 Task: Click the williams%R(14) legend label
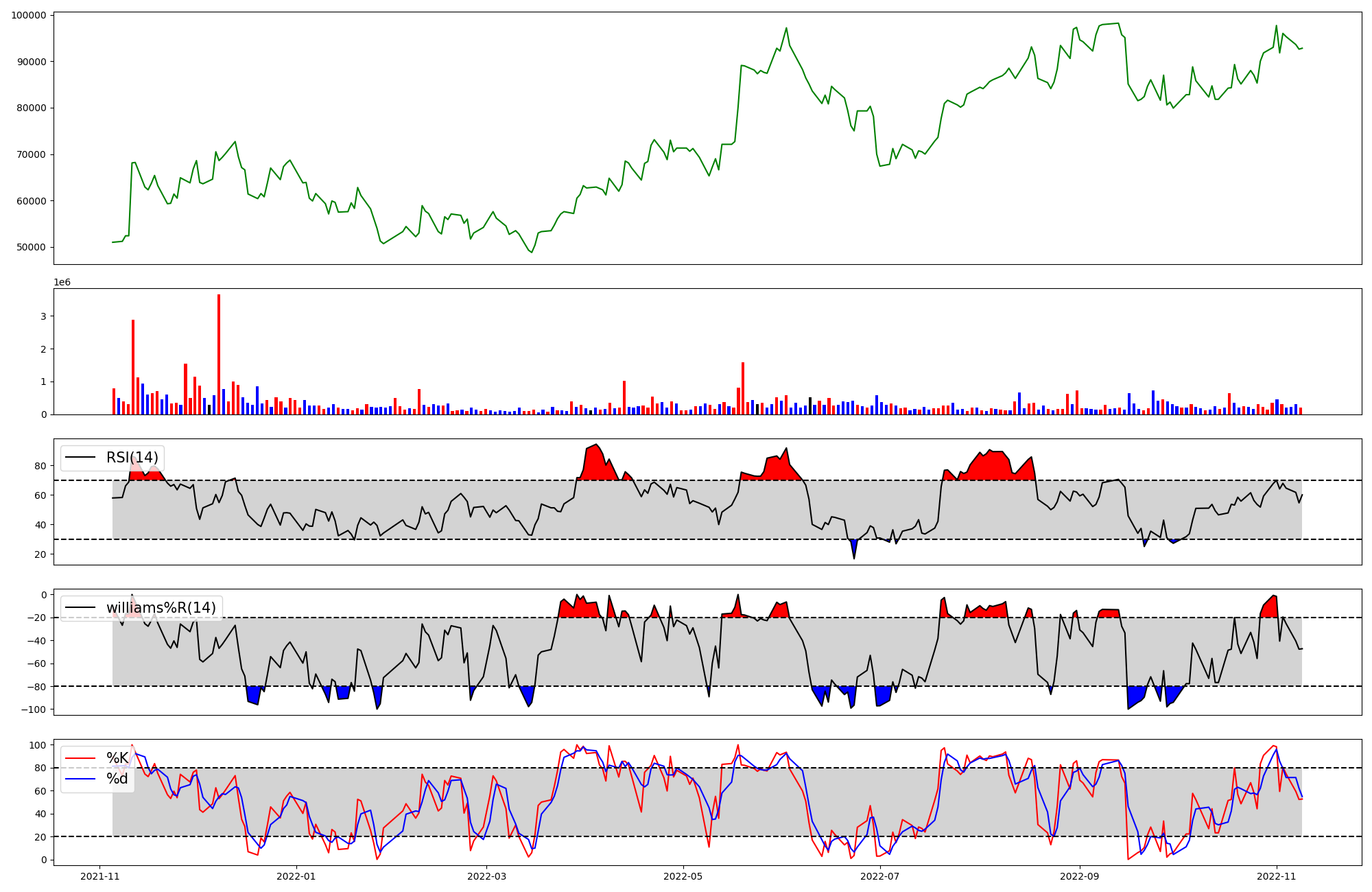coord(161,608)
